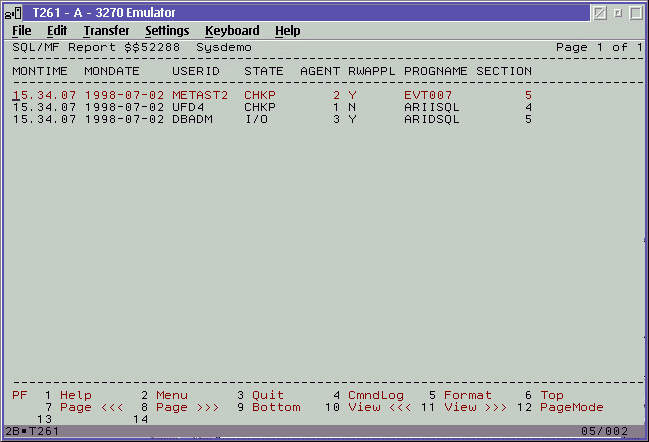The width and height of the screenshot is (649, 442).
Task: Click the PF5 Format function key
Action: (x=467, y=396)
